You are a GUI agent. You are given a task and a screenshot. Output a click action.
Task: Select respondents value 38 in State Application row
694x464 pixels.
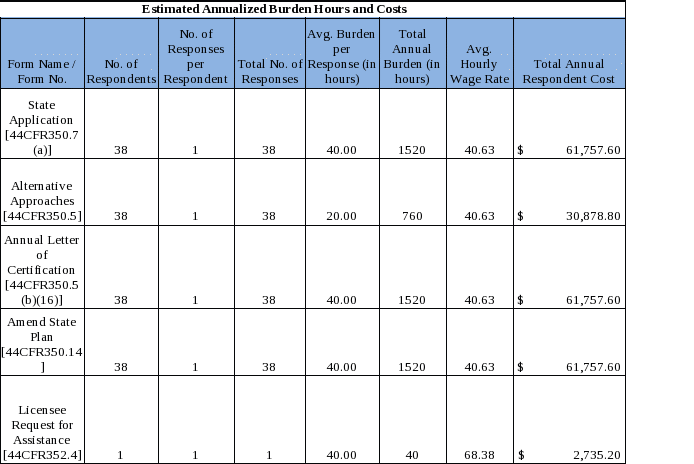(x=121, y=150)
